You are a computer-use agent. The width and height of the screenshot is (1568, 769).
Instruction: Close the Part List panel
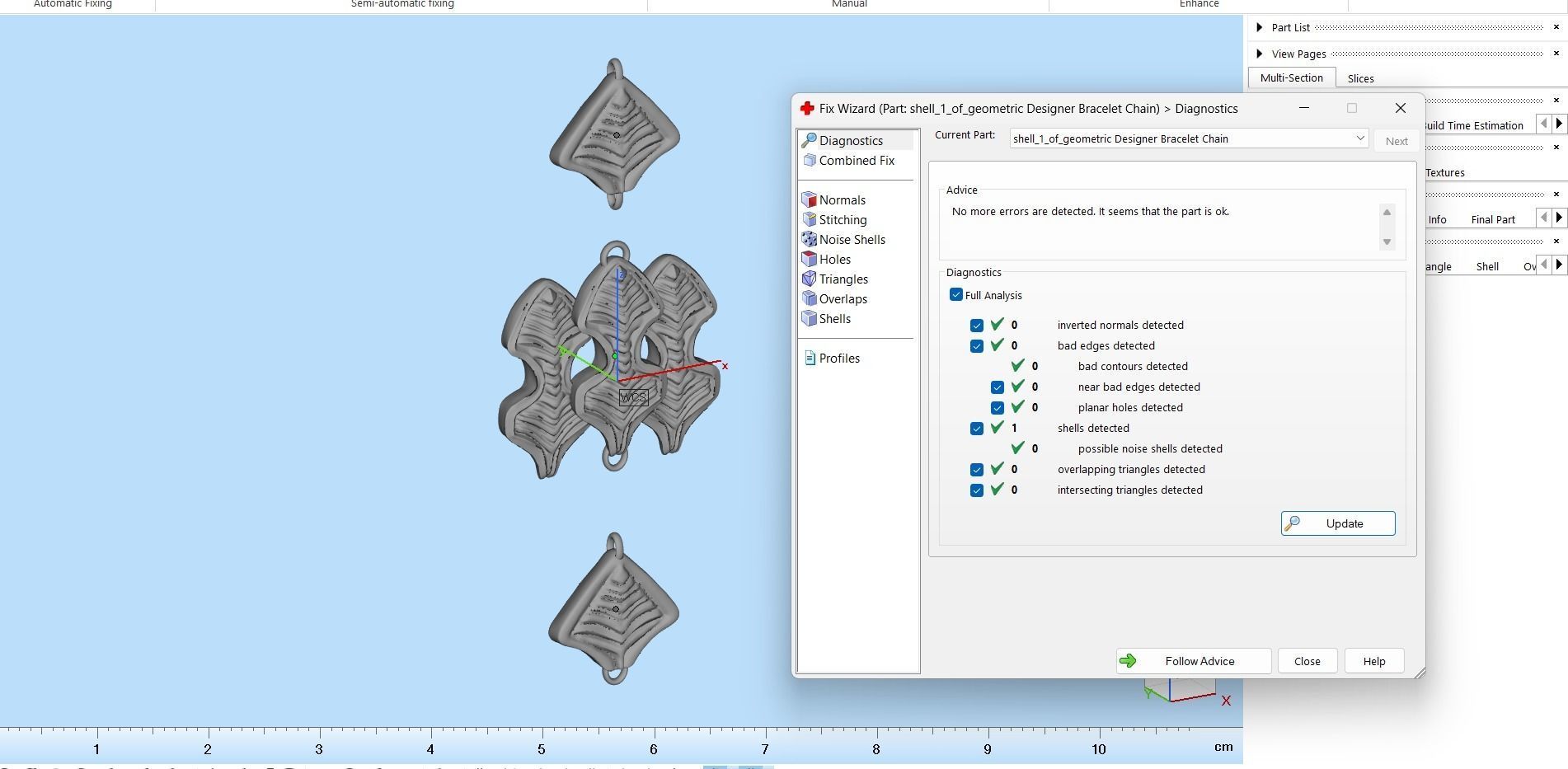pyautogui.click(x=1556, y=27)
